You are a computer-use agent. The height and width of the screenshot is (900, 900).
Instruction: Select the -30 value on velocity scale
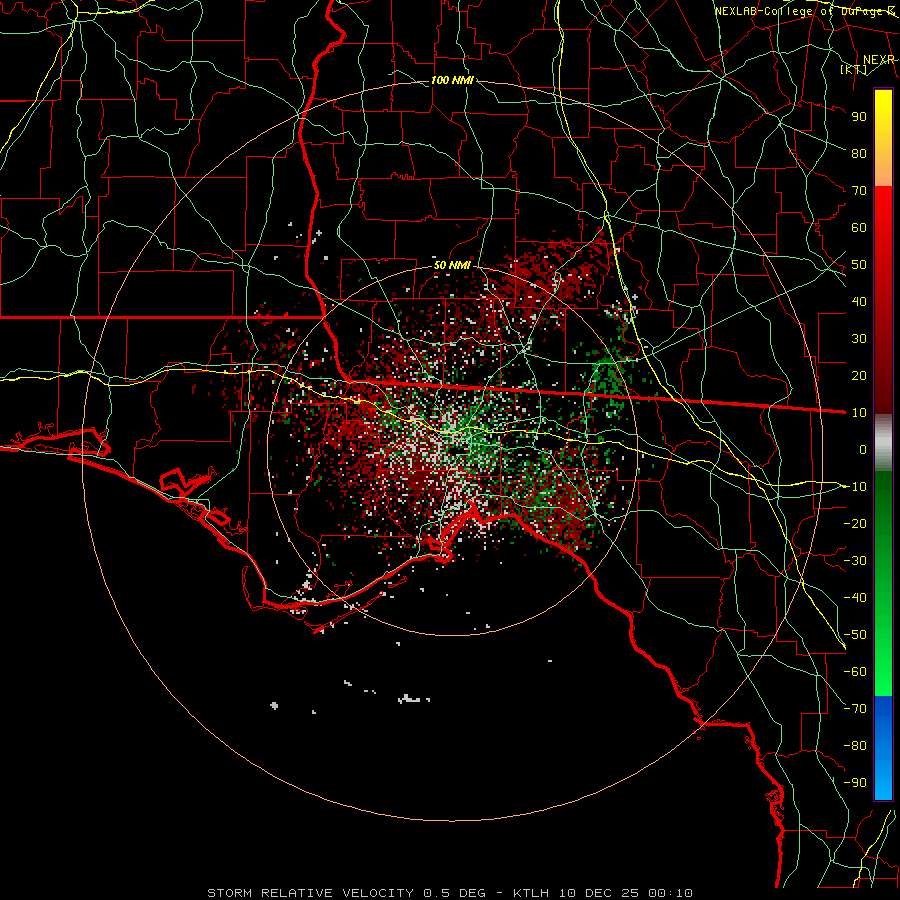click(855, 561)
